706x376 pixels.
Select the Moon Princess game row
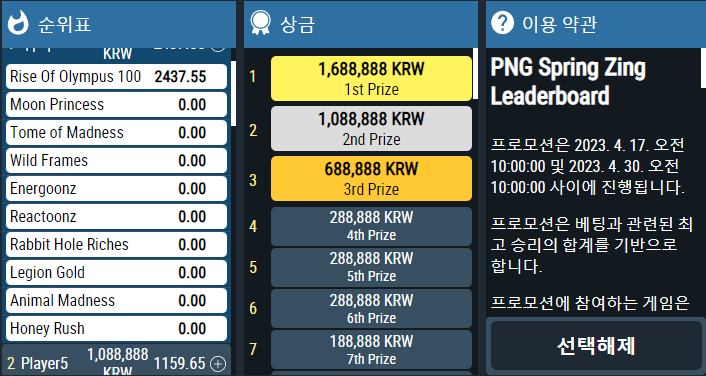(x=116, y=104)
